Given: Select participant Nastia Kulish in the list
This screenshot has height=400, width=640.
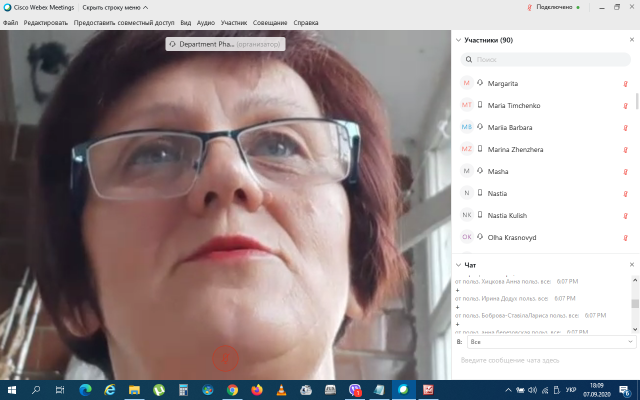Looking at the screenshot, I should (x=507, y=216).
